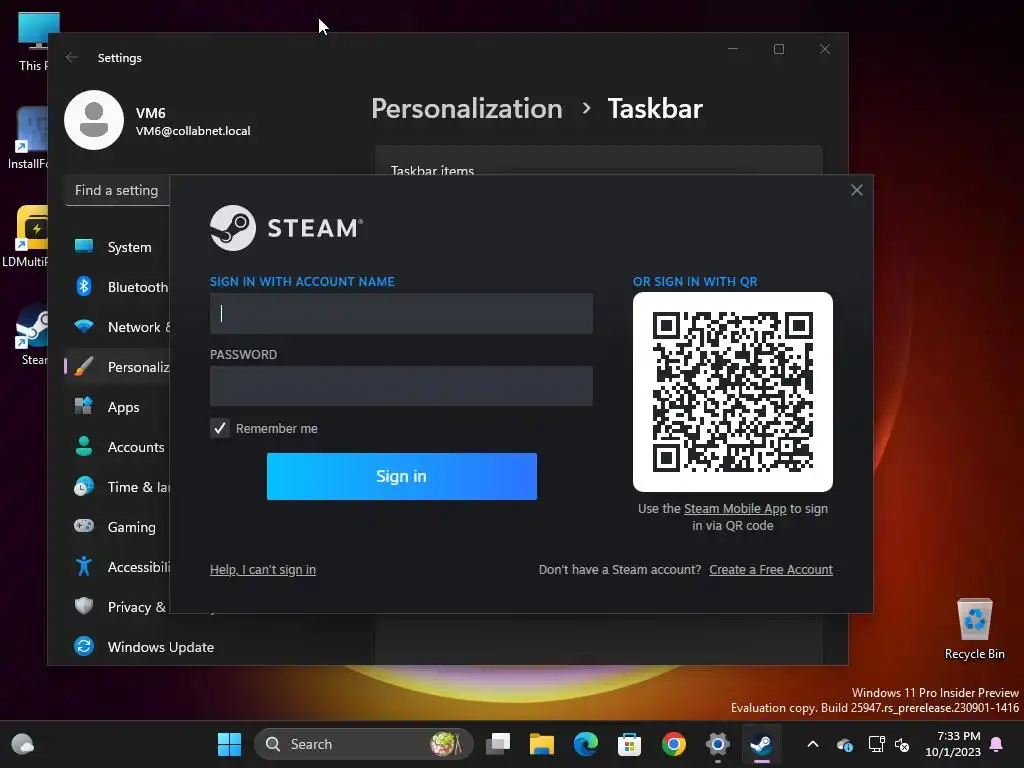Image resolution: width=1024 pixels, height=768 pixels.
Task: Click the Accounts person icon
Action: click(84, 446)
